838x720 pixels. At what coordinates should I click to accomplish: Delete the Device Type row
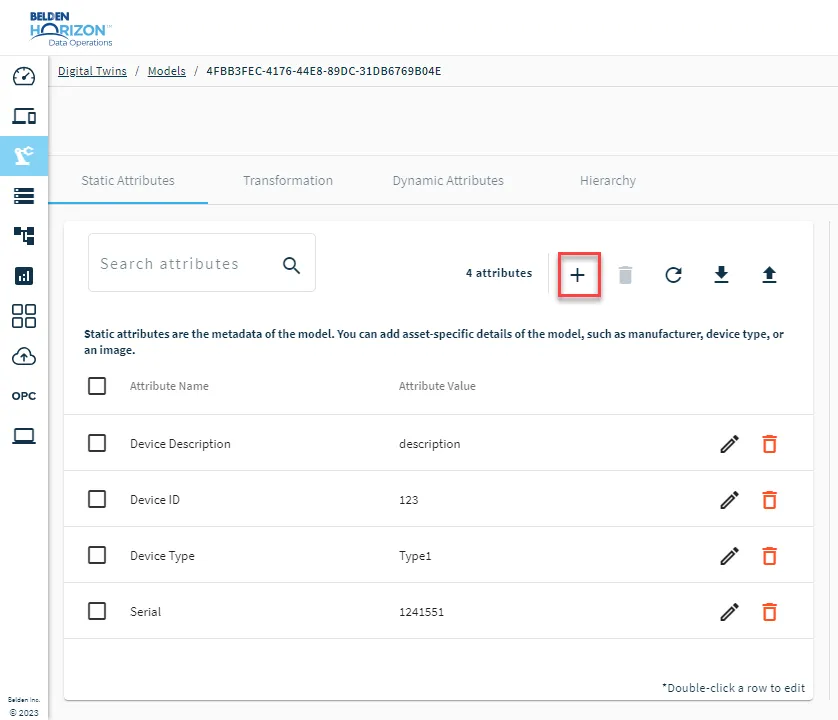coord(770,556)
